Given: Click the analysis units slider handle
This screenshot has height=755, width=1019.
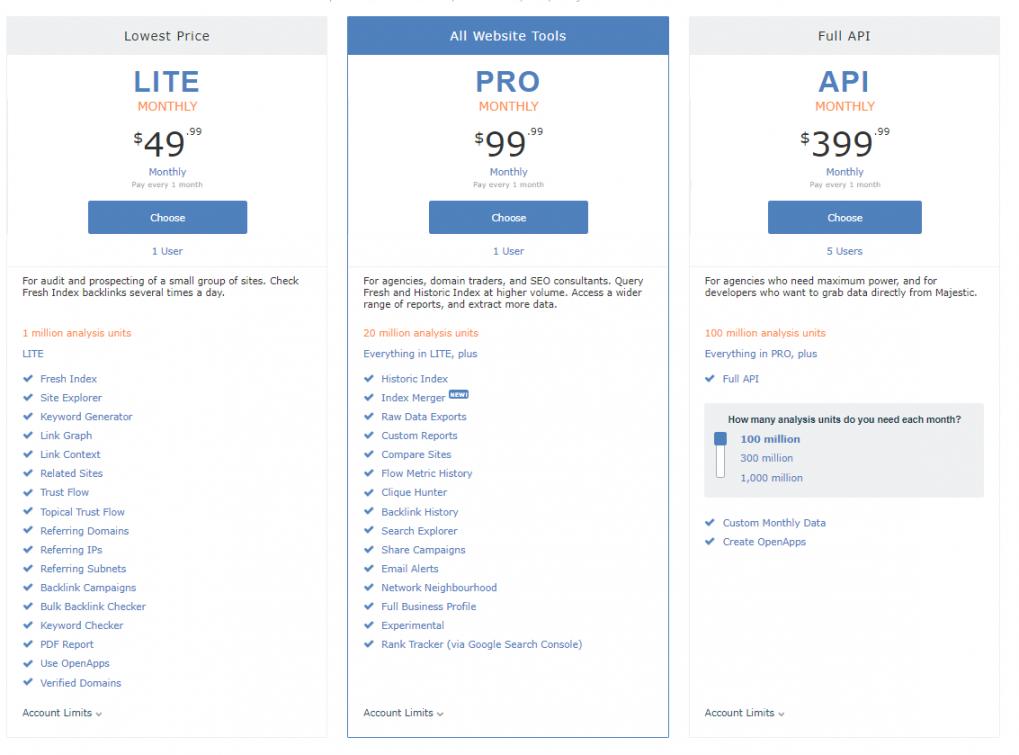Looking at the screenshot, I should pyautogui.click(x=720, y=439).
